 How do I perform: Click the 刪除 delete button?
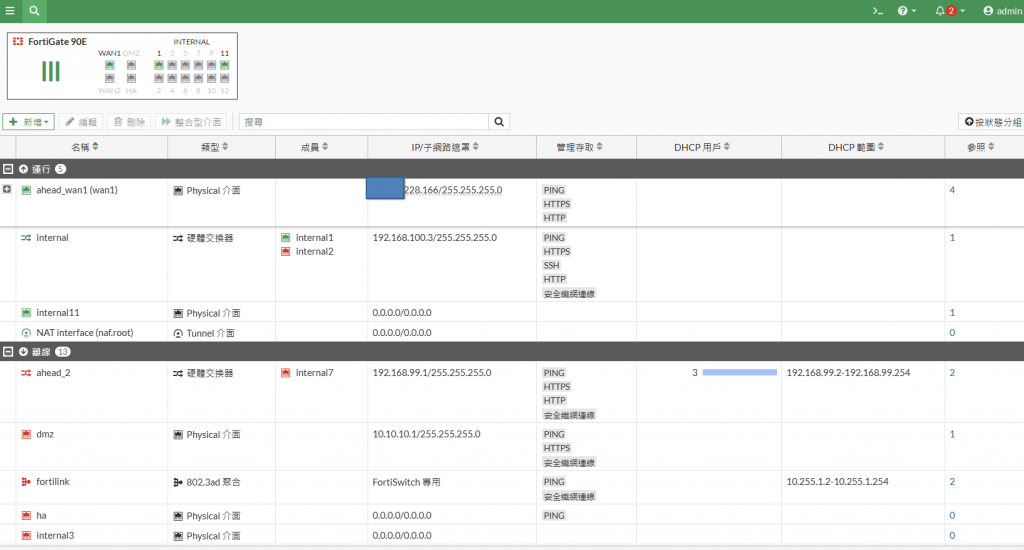[129, 122]
